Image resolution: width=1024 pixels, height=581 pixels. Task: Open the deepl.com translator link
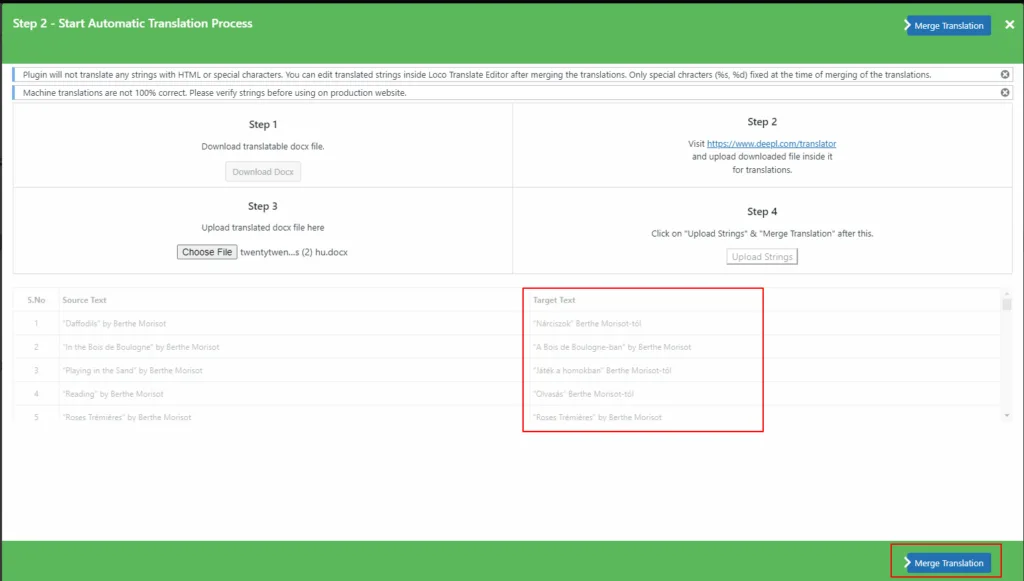[771, 144]
